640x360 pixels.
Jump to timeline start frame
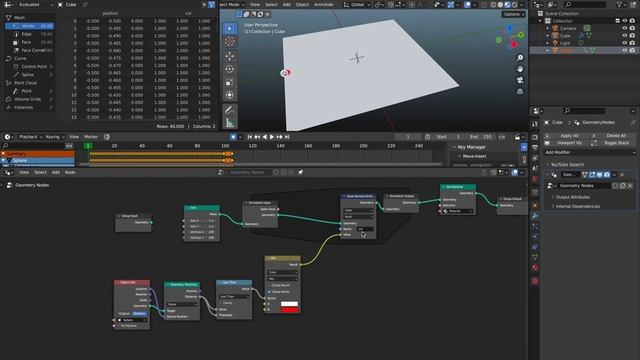[250, 137]
